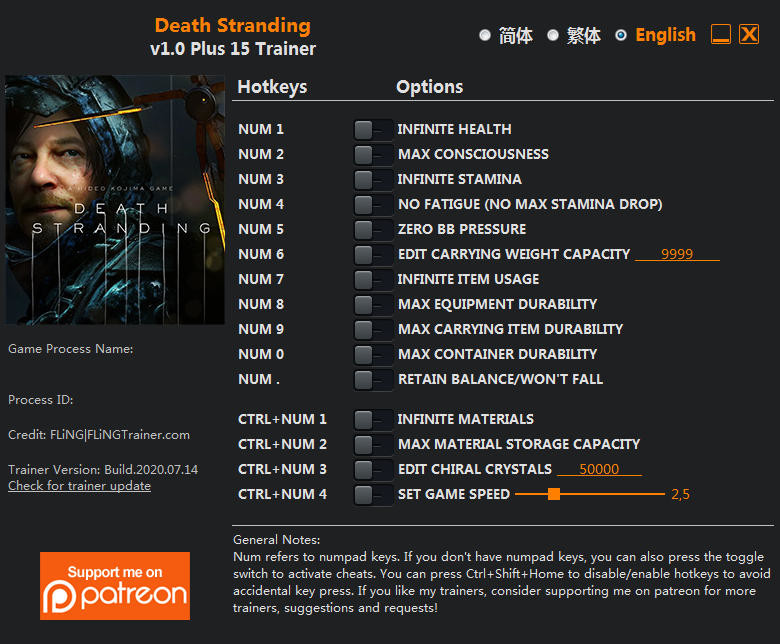Image resolution: width=780 pixels, height=644 pixels.
Task: Open the Check for trainer update link
Action: (80, 486)
